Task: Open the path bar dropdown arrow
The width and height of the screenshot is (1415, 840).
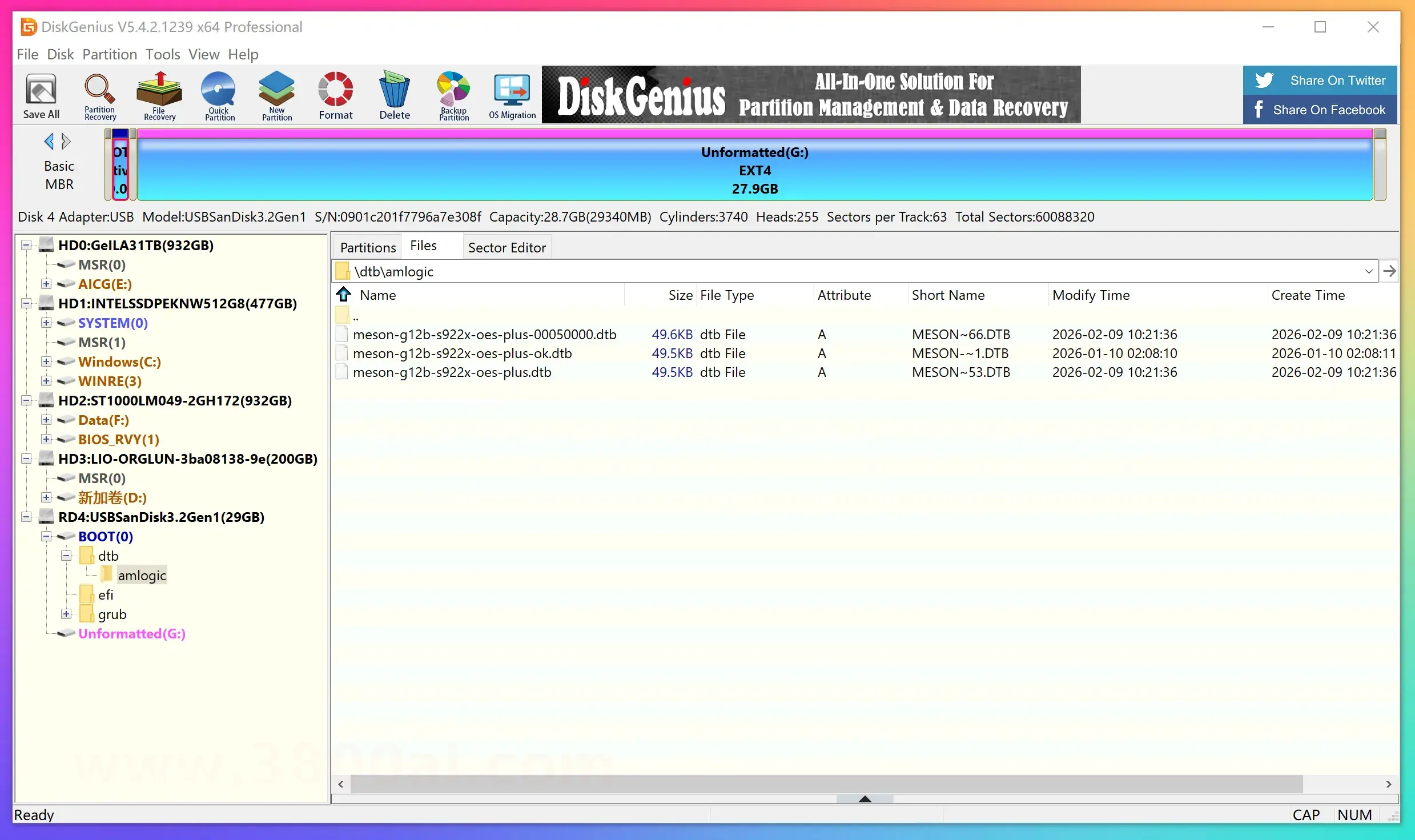Action: pyautogui.click(x=1369, y=271)
